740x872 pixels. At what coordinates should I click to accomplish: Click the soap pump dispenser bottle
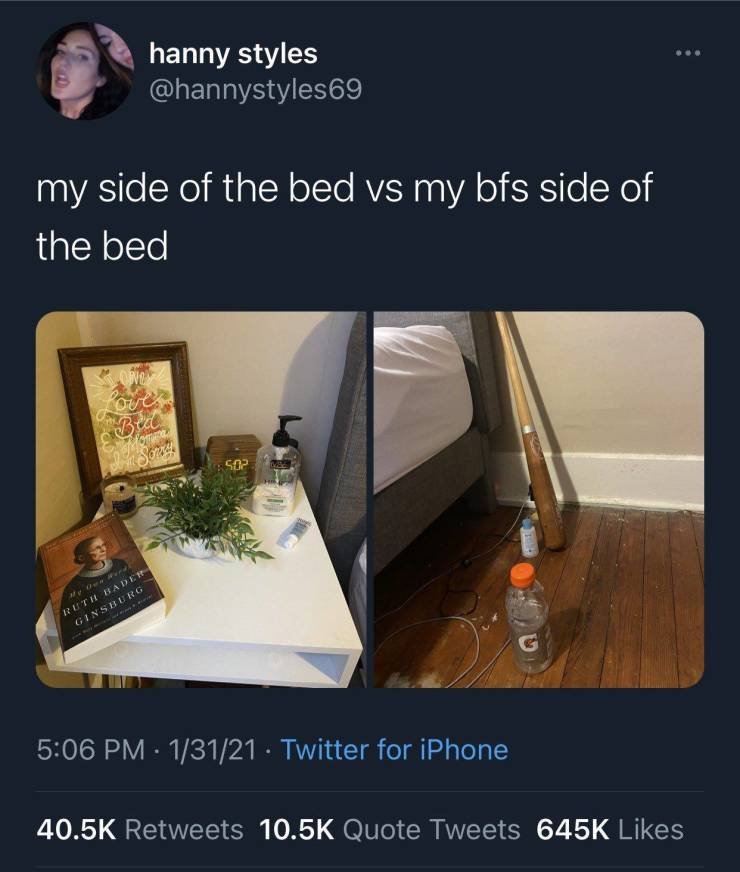click(278, 466)
